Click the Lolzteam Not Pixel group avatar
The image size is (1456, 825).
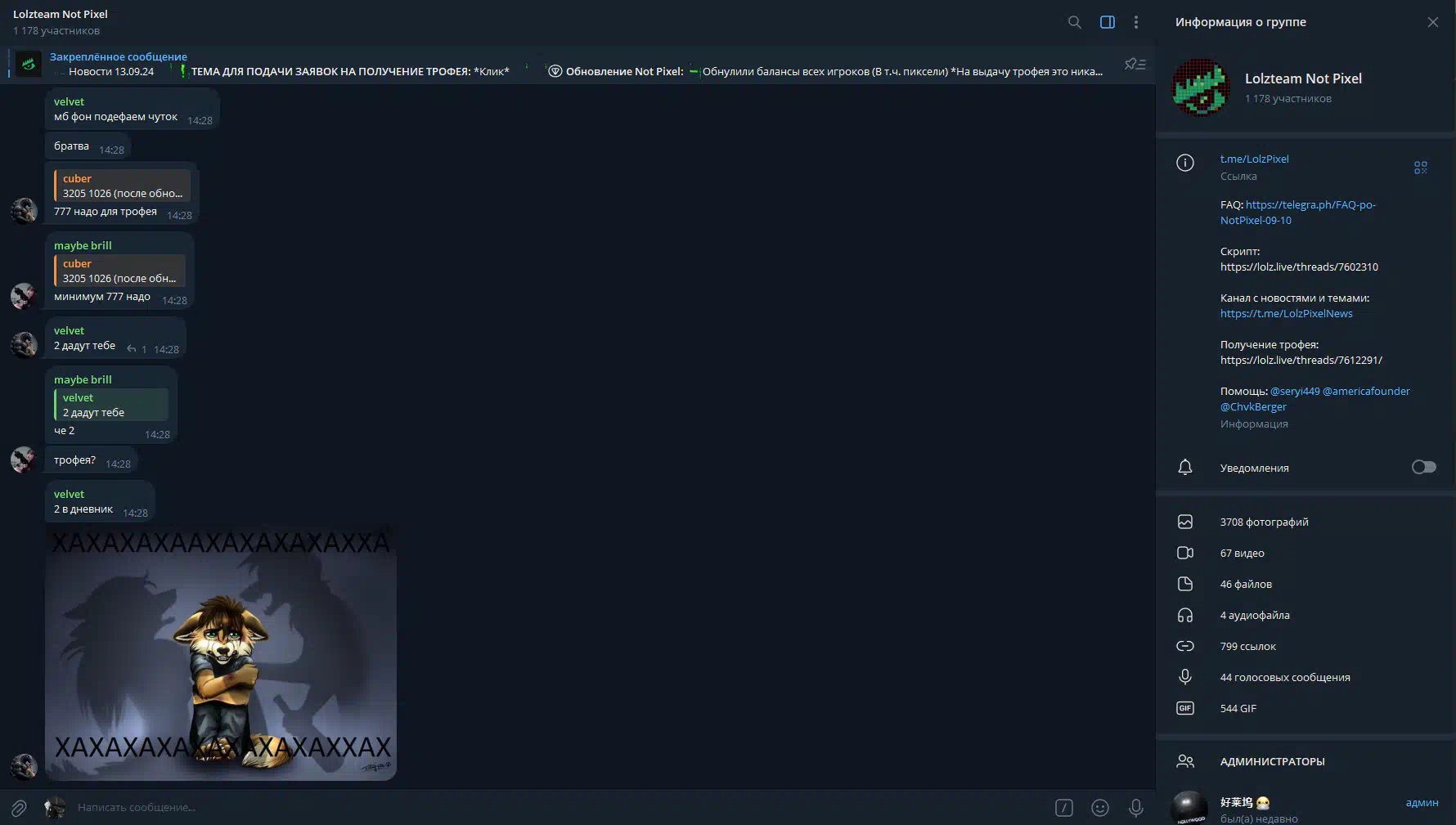pyautogui.click(x=1201, y=87)
